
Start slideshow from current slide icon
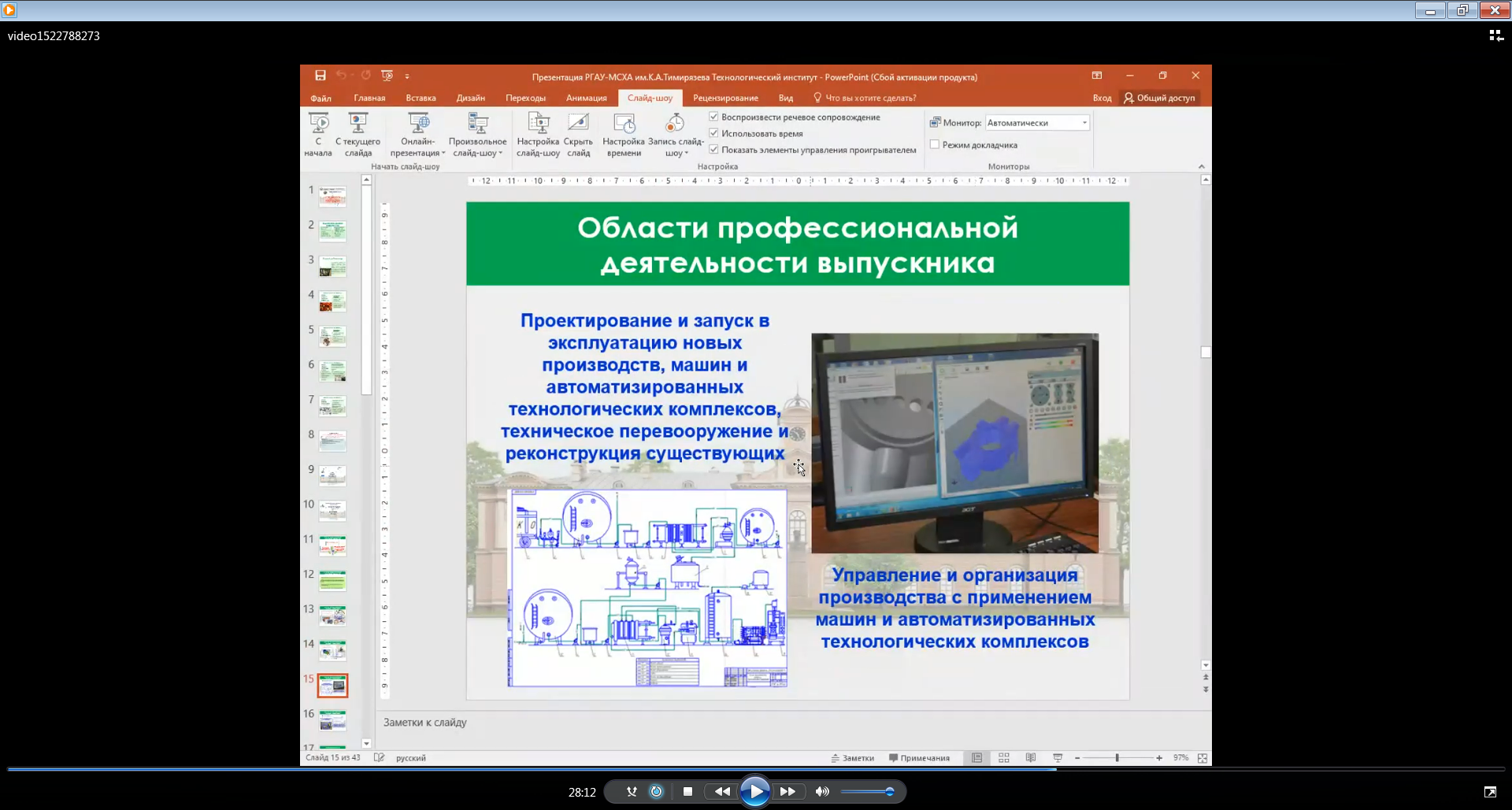coord(358,124)
